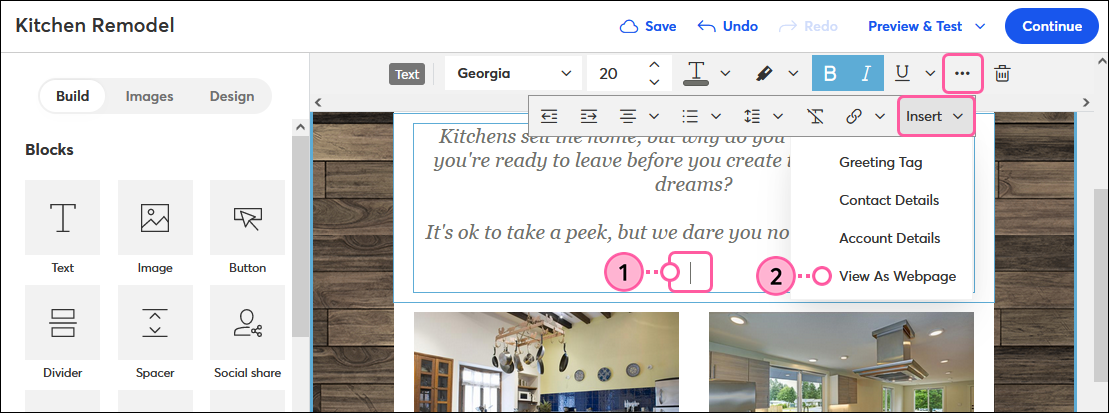Click the toolbar scroll left arrow

(318, 103)
